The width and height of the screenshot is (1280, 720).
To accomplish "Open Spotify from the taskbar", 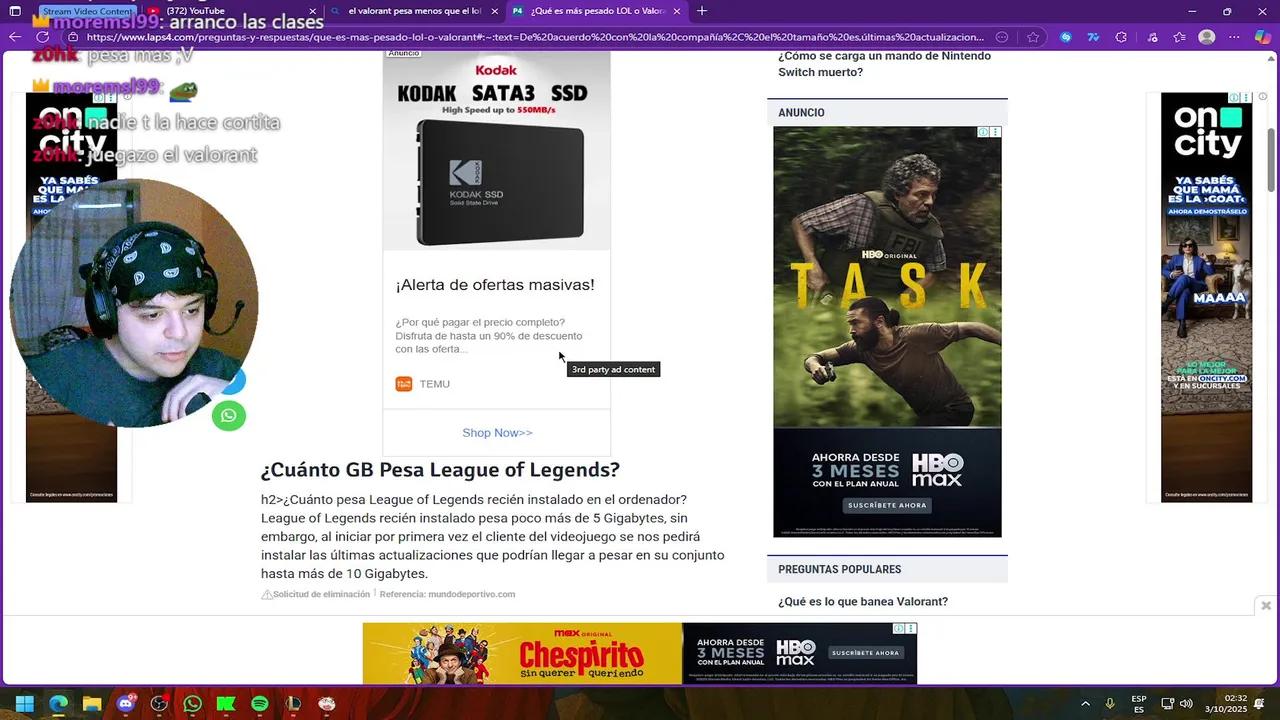I will coord(260,704).
